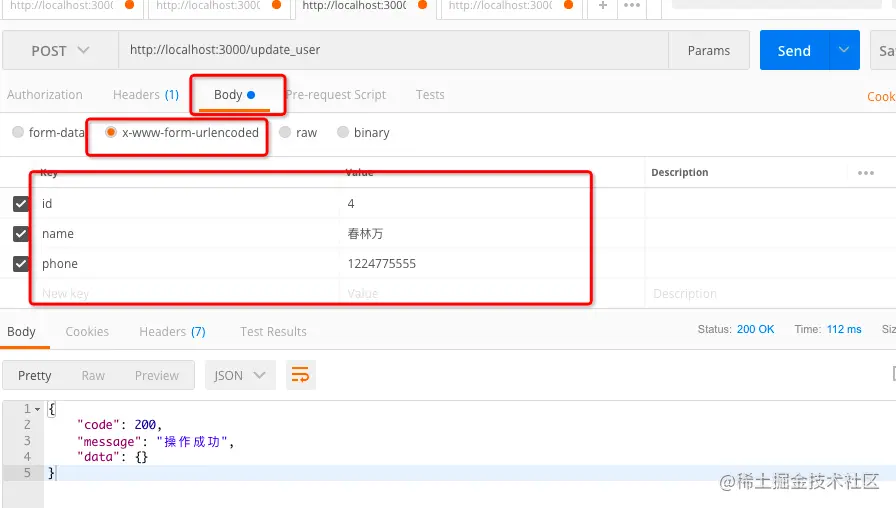
Task: Click the '112 ms' time value
Action: 844,329
